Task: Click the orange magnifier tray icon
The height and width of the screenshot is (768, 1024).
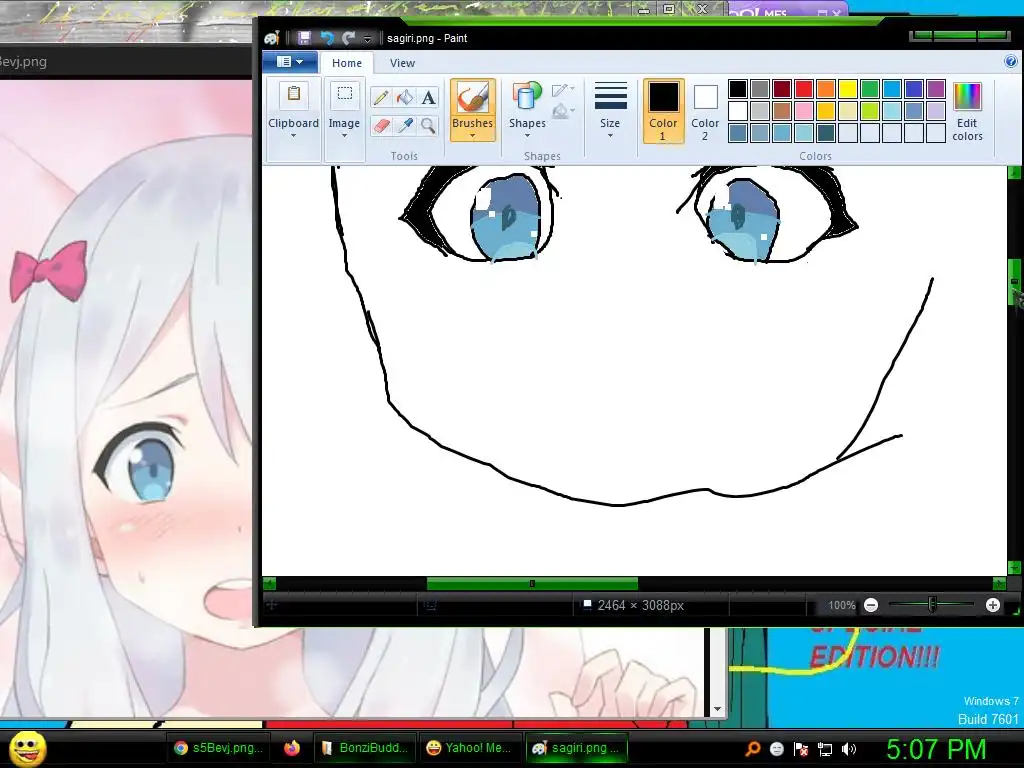Action: coord(752,749)
